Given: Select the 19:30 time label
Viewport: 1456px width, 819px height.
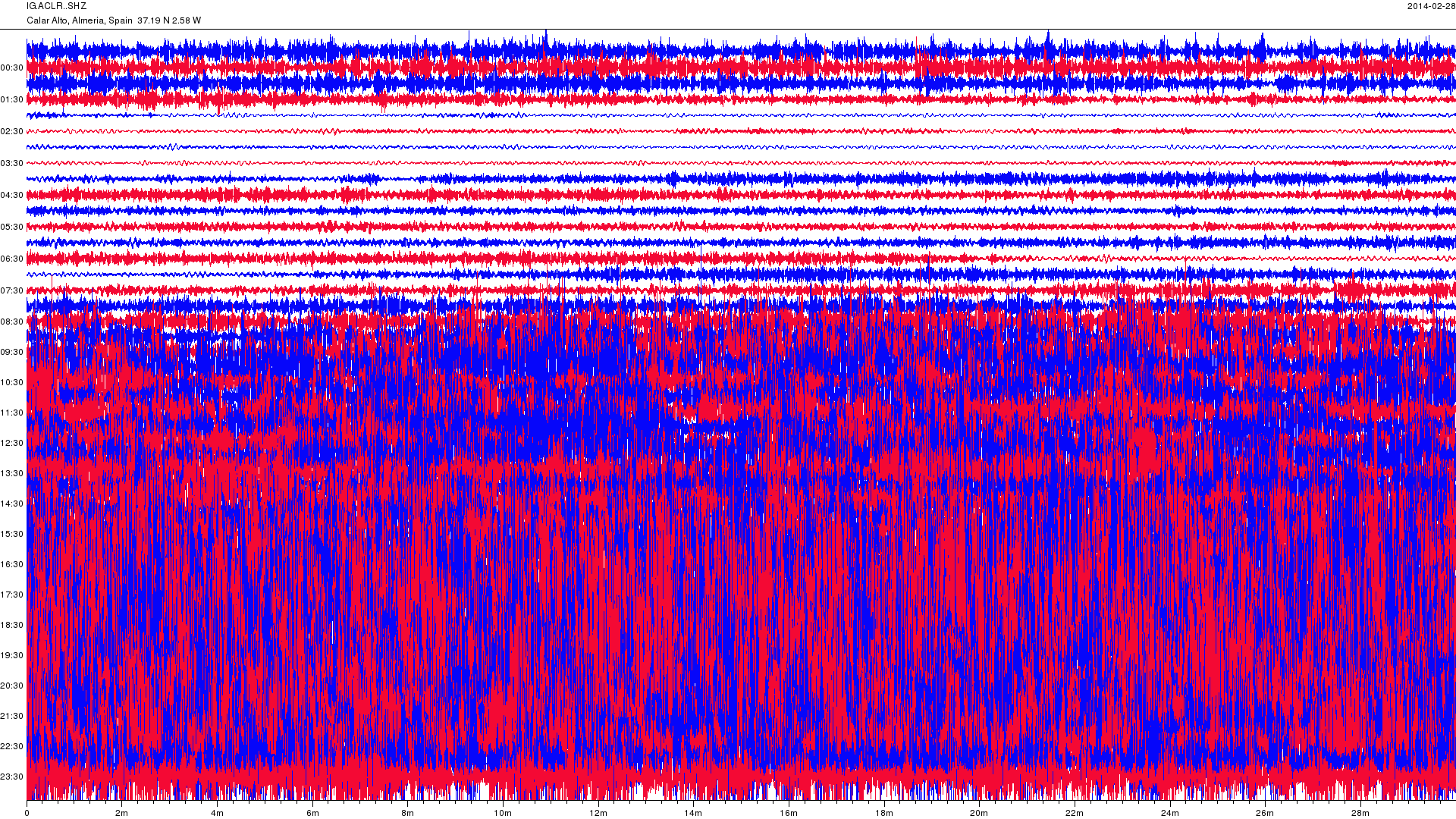Looking at the screenshot, I should pyautogui.click(x=12, y=656).
